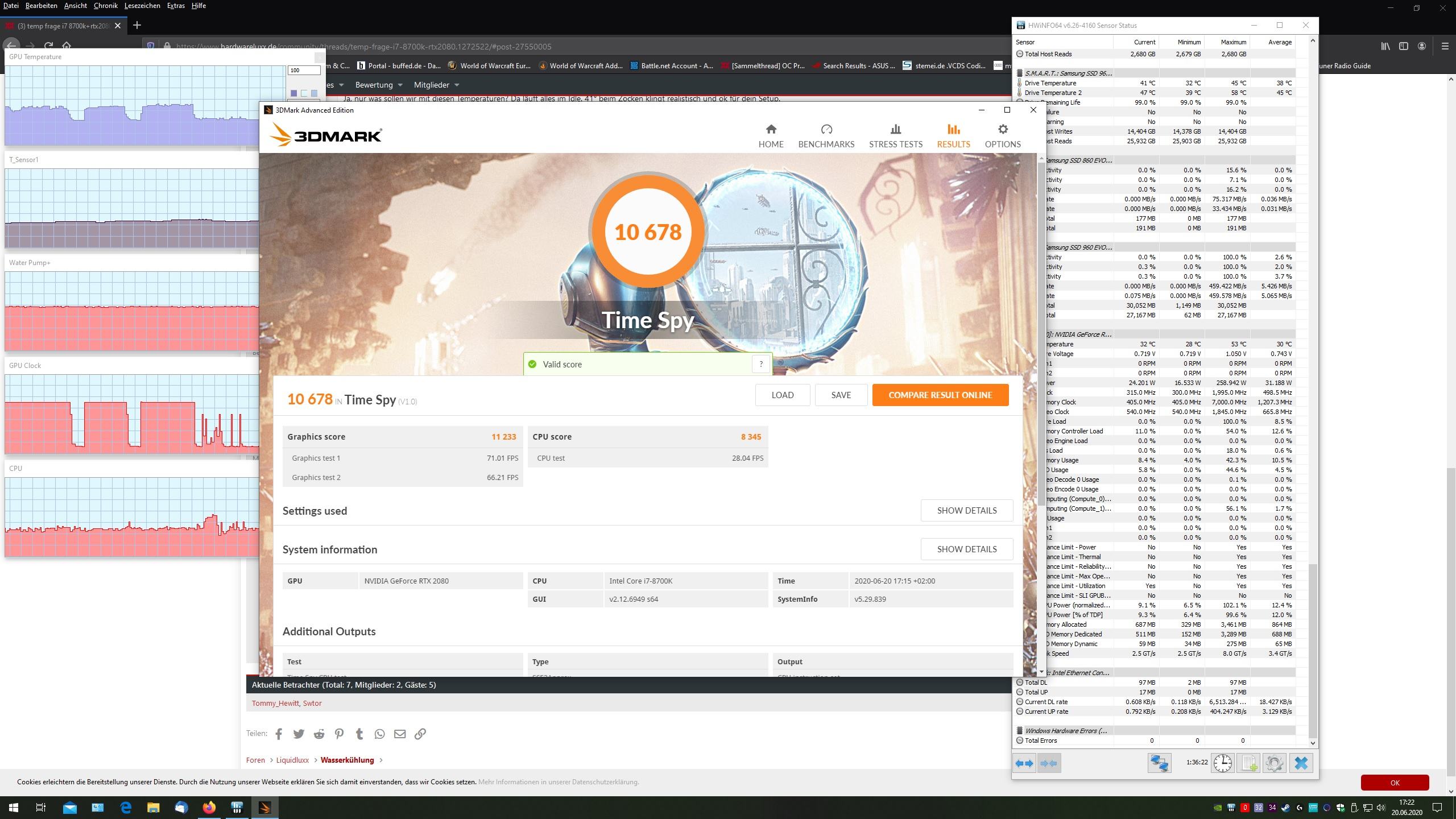Click HWiNFO expand columns arrows icon
Viewport: 1456px width, 819px height.
(1024, 763)
